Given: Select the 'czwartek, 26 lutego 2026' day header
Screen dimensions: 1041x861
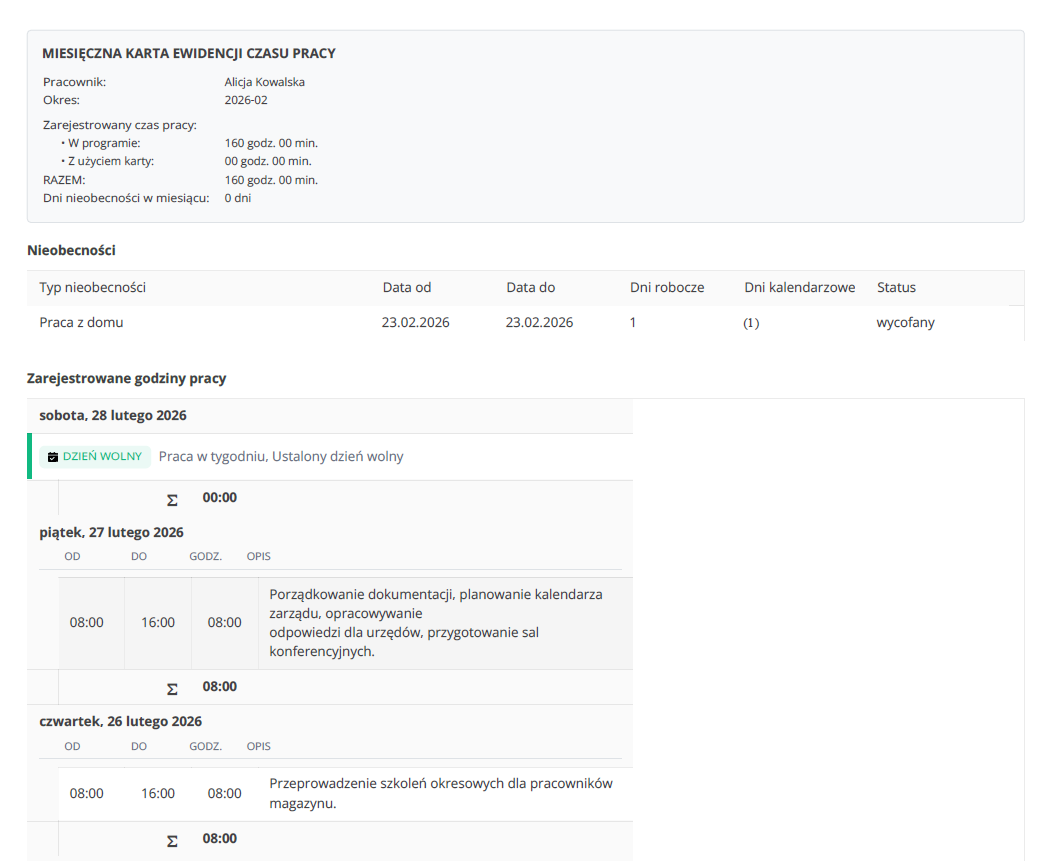Looking at the screenshot, I should [x=120, y=721].
